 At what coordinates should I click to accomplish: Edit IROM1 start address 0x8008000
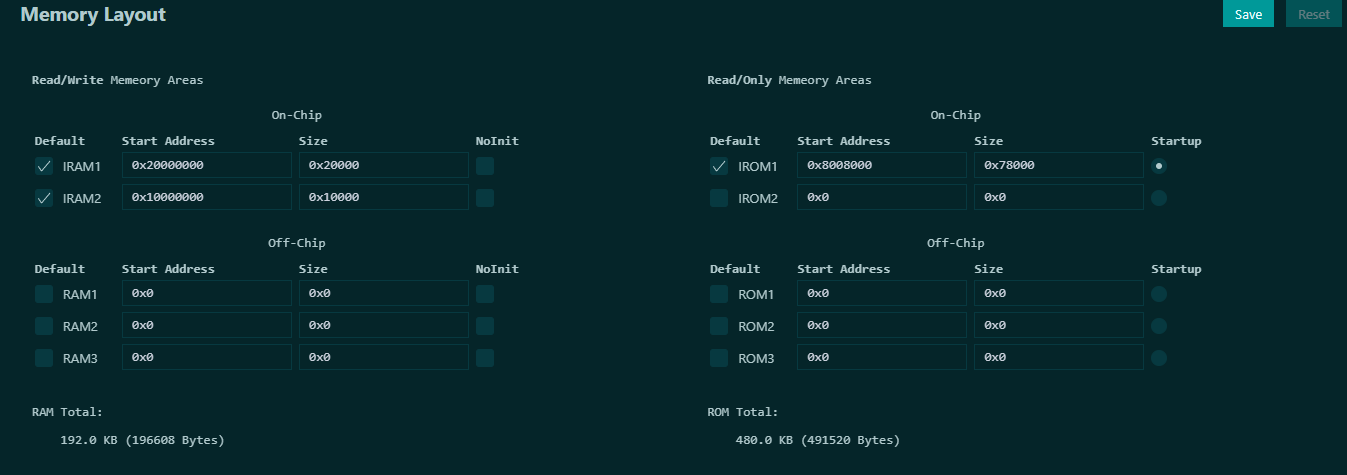point(882,166)
